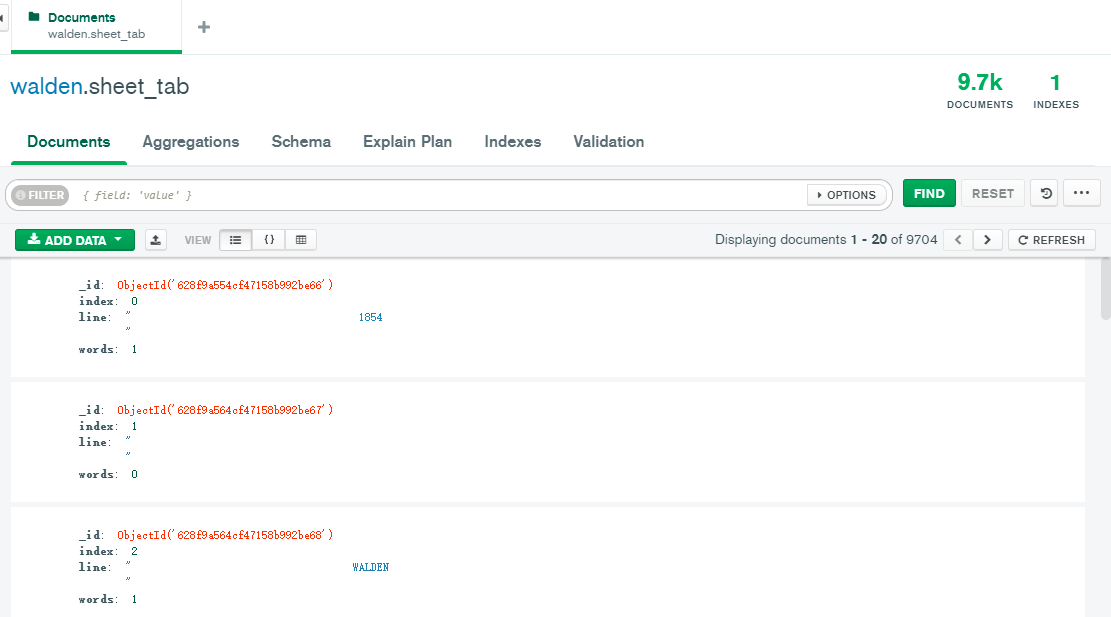
Task: Click the REFRESH button
Action: (1051, 240)
